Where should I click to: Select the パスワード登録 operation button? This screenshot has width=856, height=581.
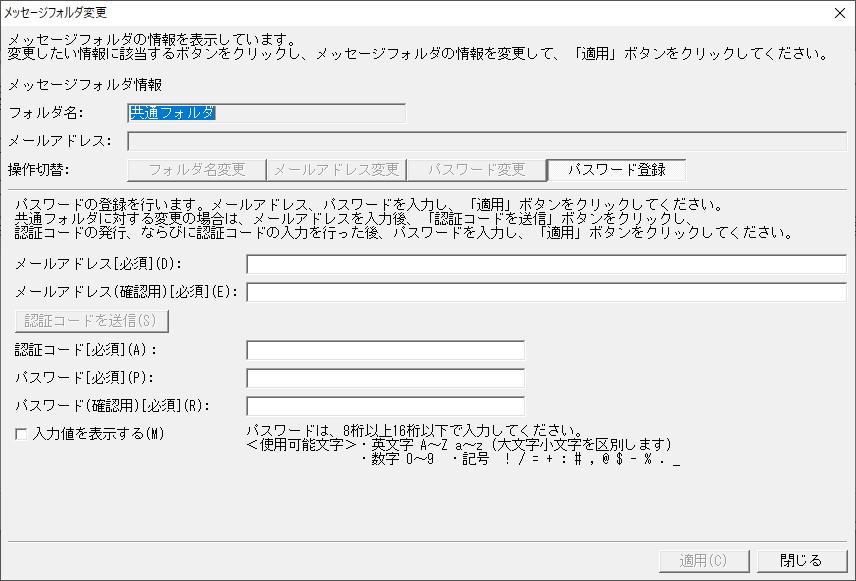pos(616,170)
